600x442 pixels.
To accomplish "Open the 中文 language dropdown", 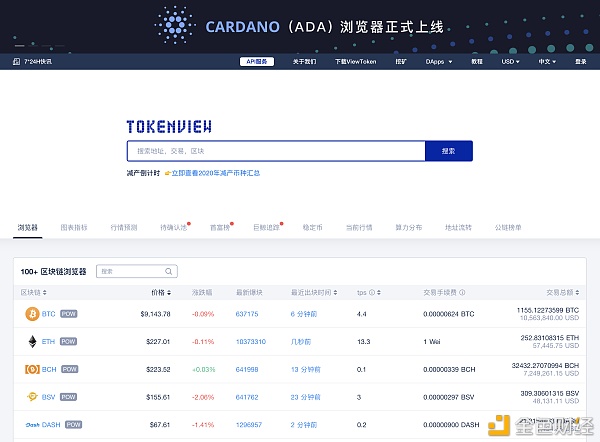I will coord(547,62).
